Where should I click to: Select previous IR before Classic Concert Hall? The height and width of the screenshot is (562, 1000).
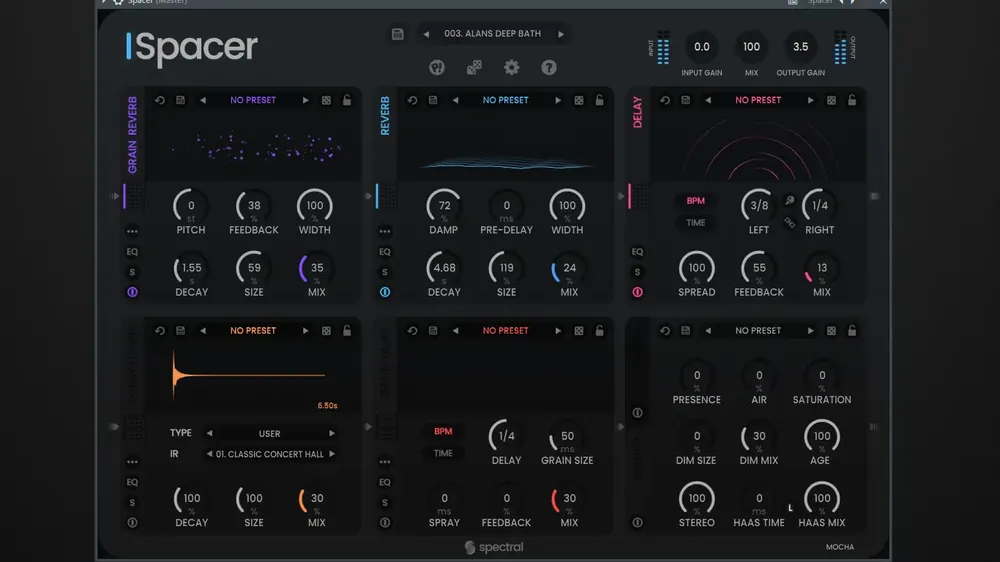(x=209, y=454)
